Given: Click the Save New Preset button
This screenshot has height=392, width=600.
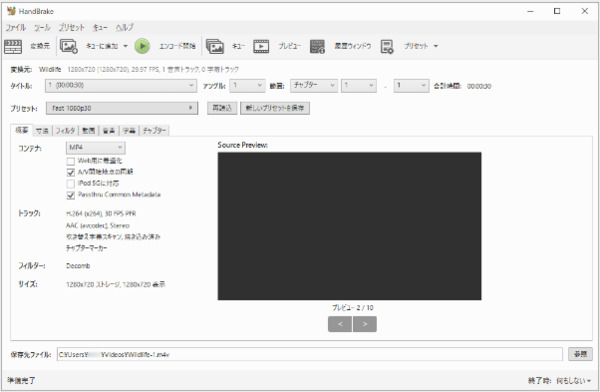Looking at the screenshot, I should (275, 108).
